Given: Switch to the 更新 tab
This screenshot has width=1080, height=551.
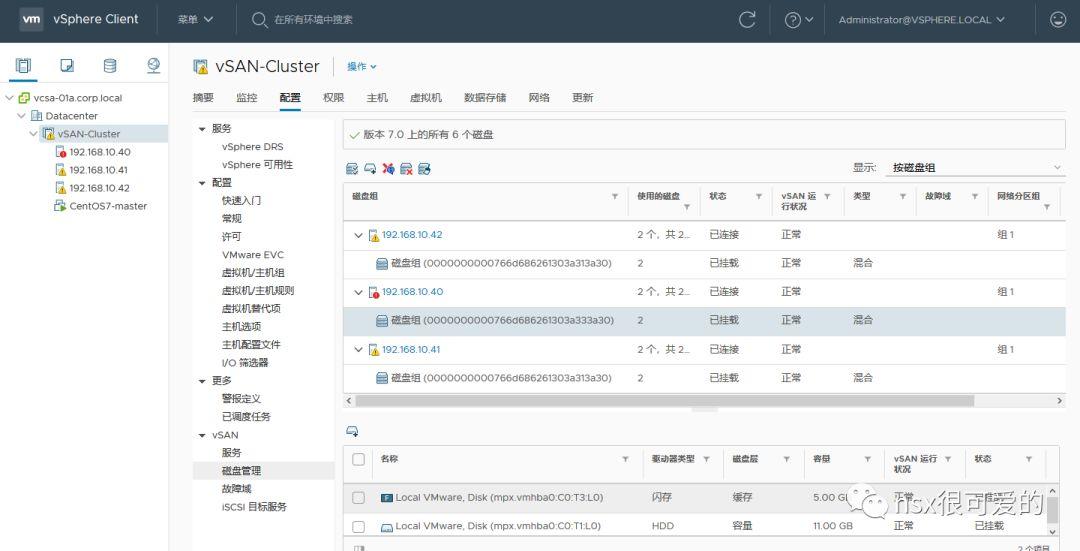Looking at the screenshot, I should (583, 98).
